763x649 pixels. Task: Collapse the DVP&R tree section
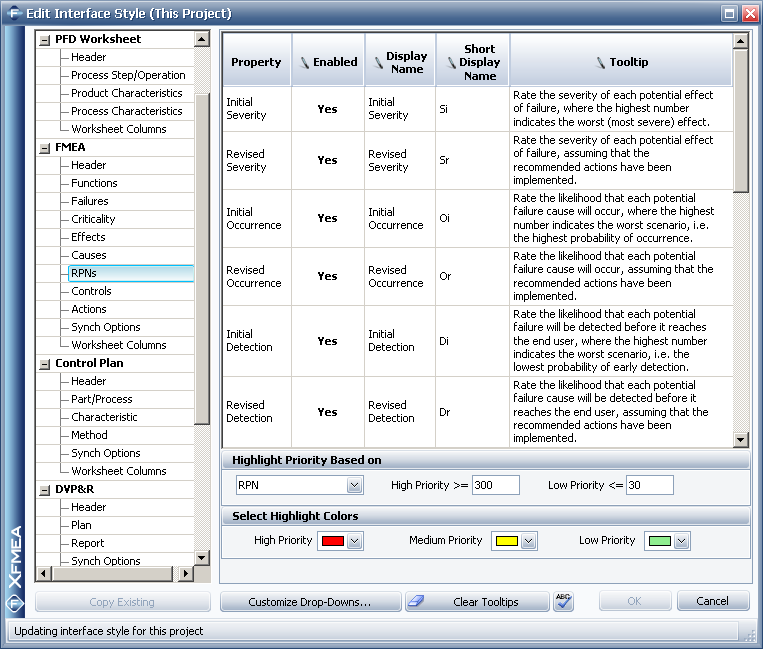click(44, 490)
